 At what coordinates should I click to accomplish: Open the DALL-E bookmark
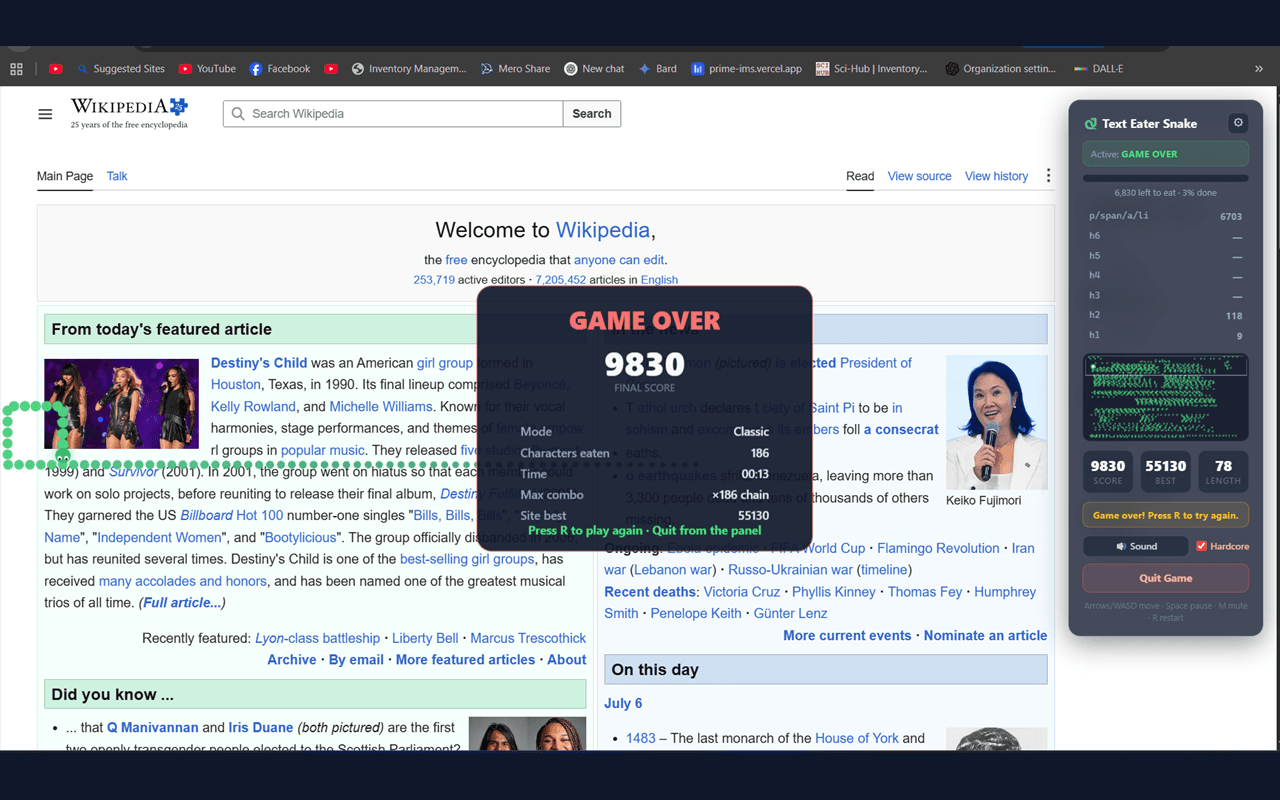[x=1098, y=69]
